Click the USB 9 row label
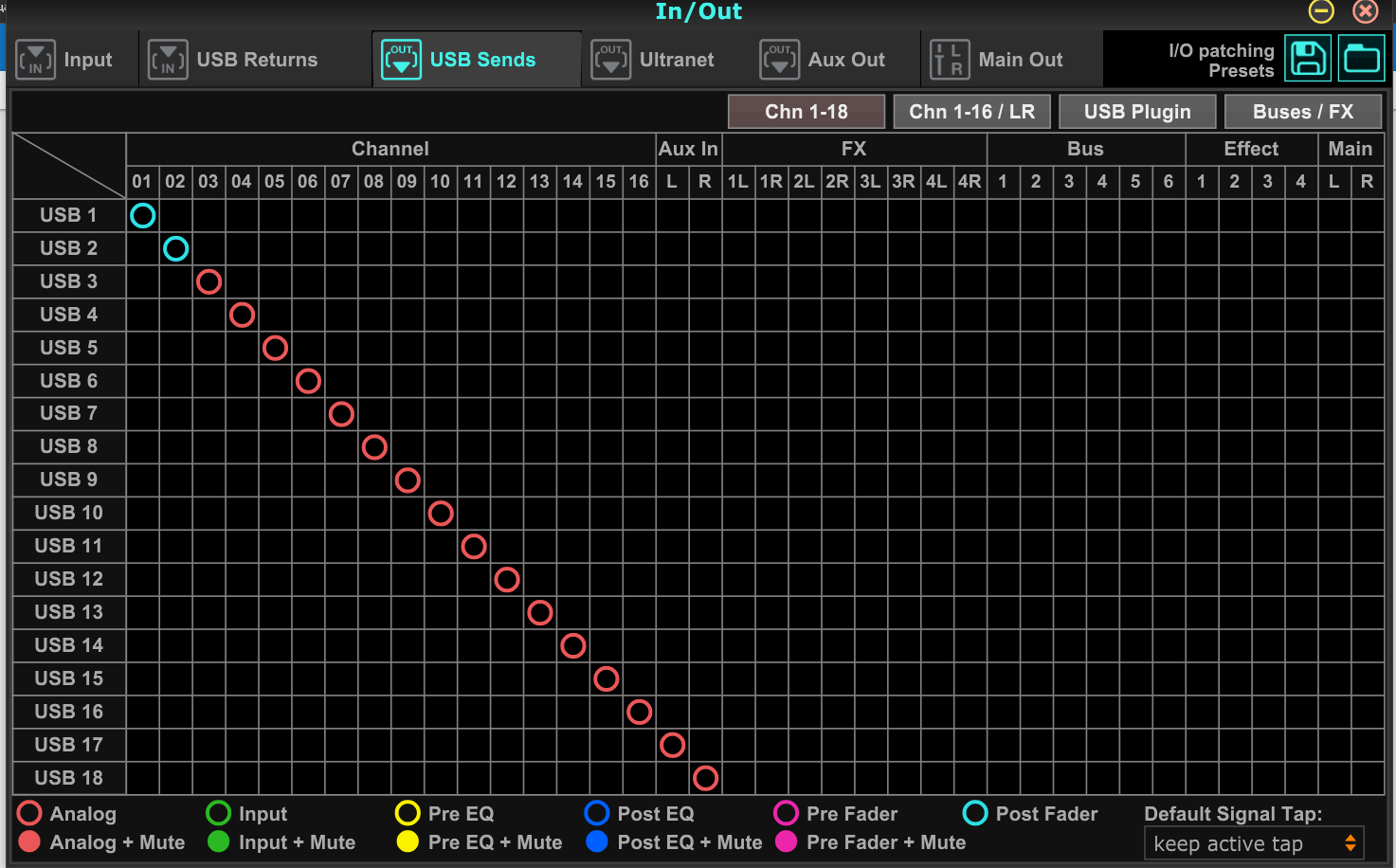This screenshot has width=1396, height=868. pos(69,479)
